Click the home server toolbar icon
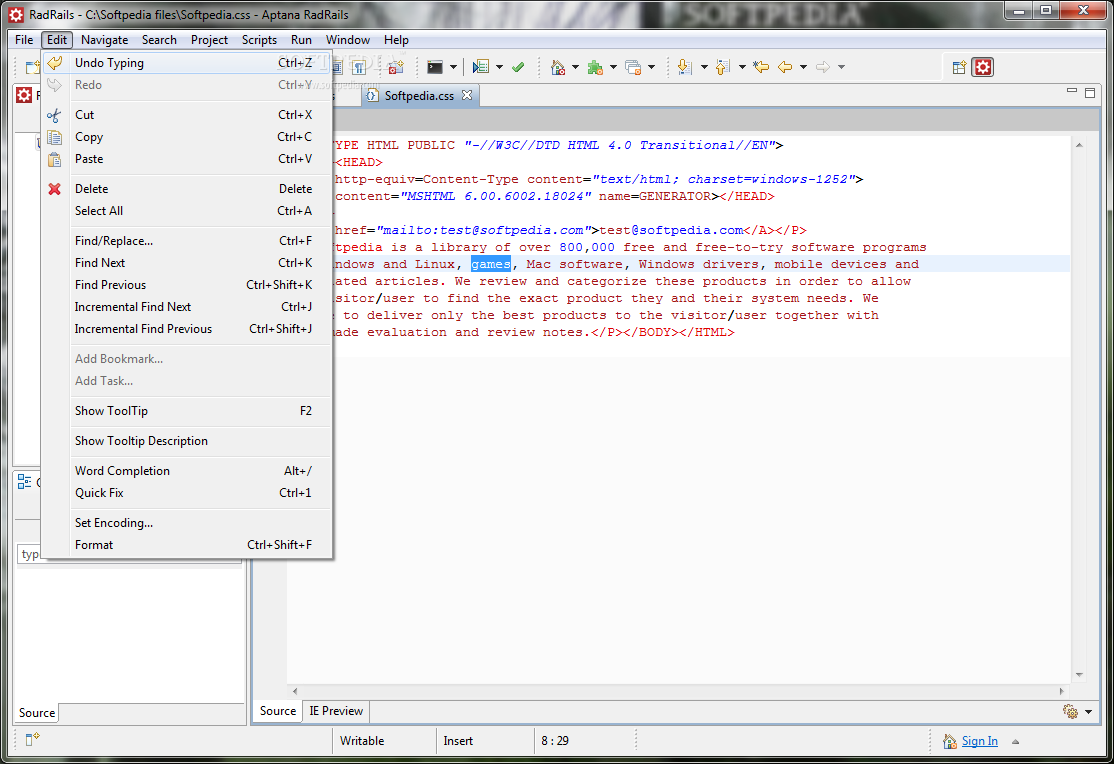The height and width of the screenshot is (764, 1114). [558, 67]
